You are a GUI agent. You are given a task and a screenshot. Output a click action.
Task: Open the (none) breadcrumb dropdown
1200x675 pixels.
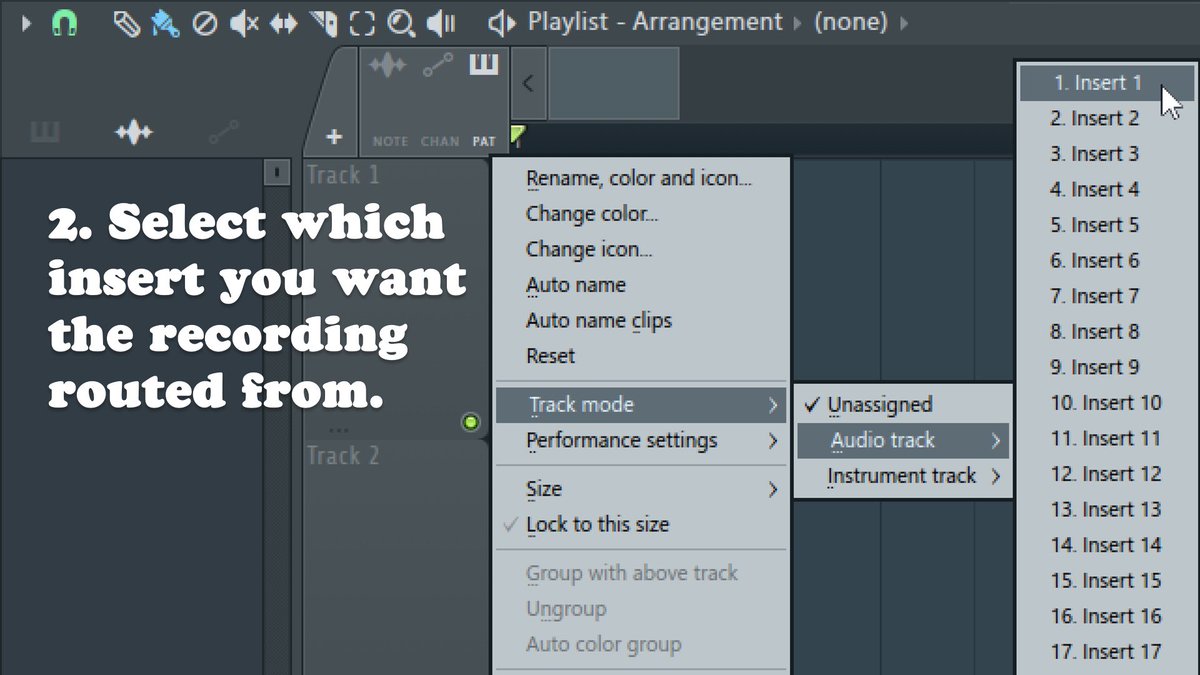[x=905, y=22]
